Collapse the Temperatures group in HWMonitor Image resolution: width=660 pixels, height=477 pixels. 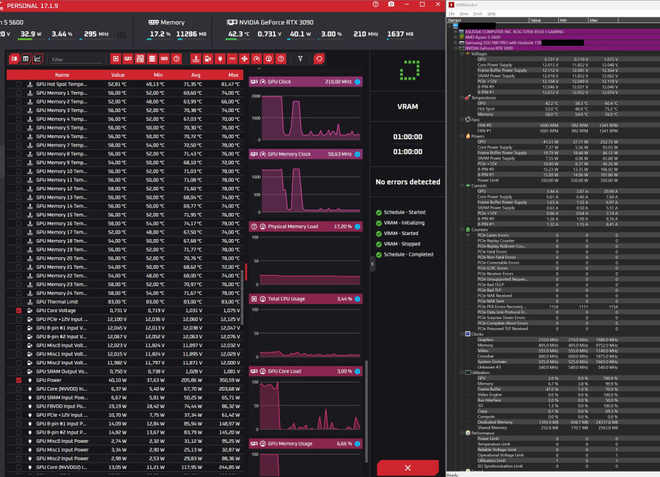pos(462,98)
